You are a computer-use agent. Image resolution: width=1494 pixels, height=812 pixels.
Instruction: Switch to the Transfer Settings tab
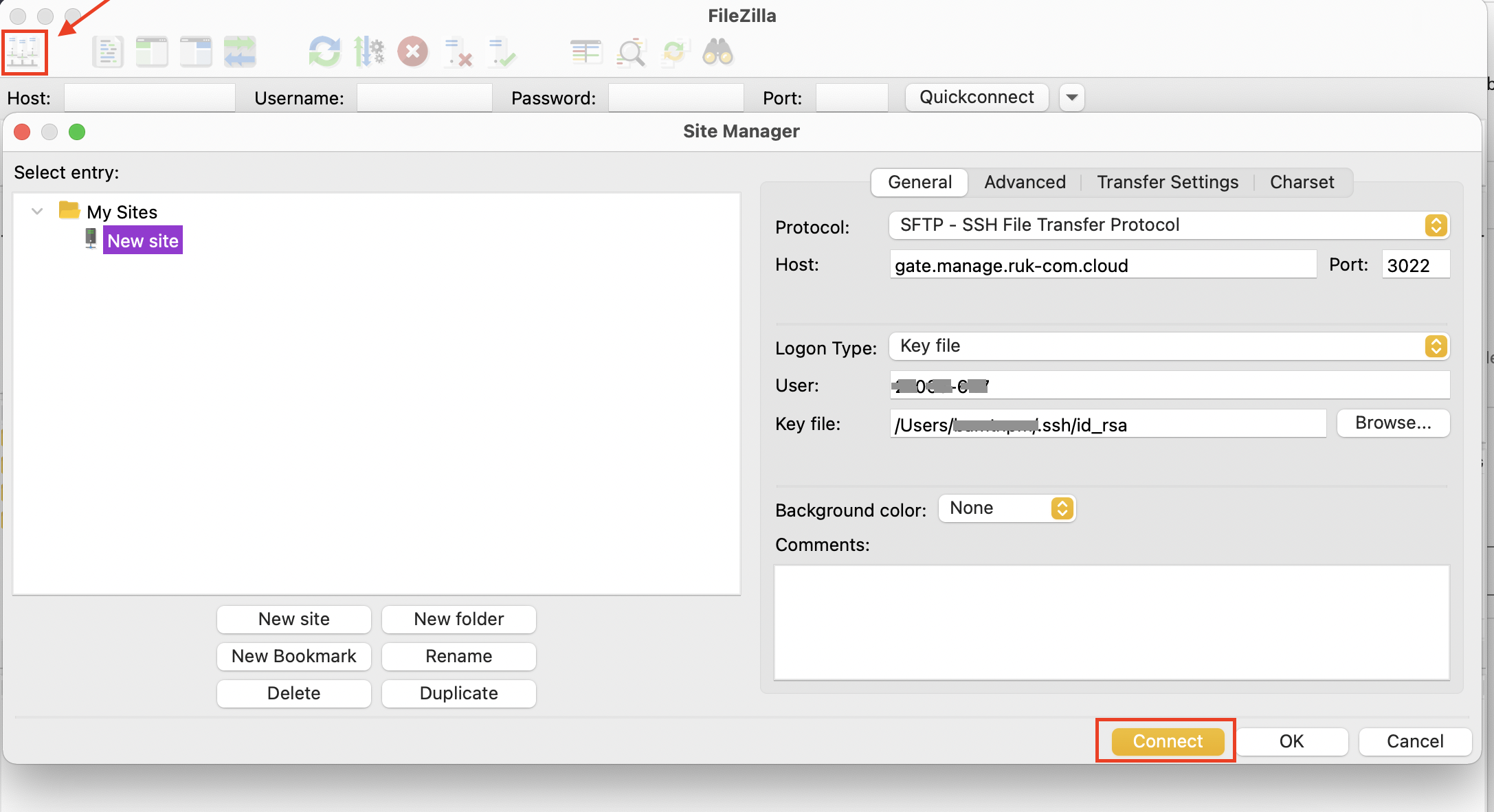pos(1168,182)
